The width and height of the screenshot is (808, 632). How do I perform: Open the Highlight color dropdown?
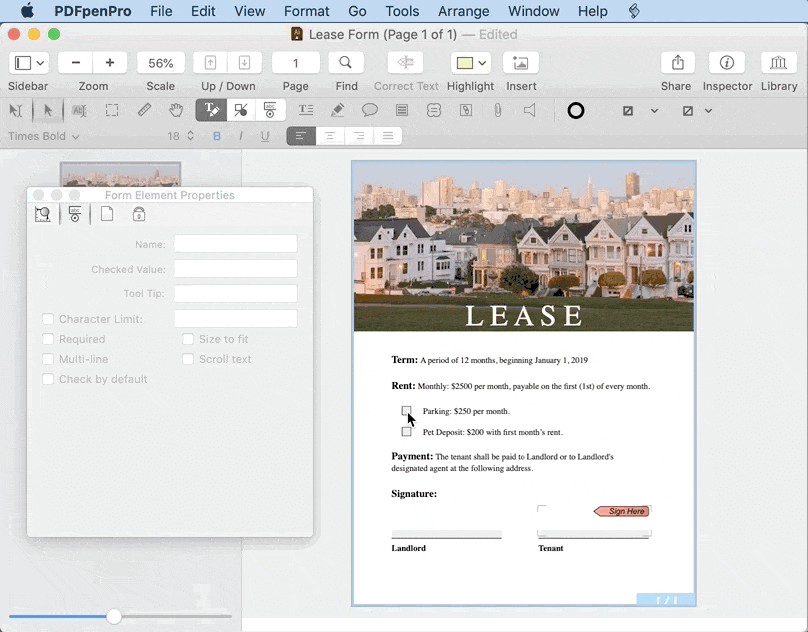(481, 62)
